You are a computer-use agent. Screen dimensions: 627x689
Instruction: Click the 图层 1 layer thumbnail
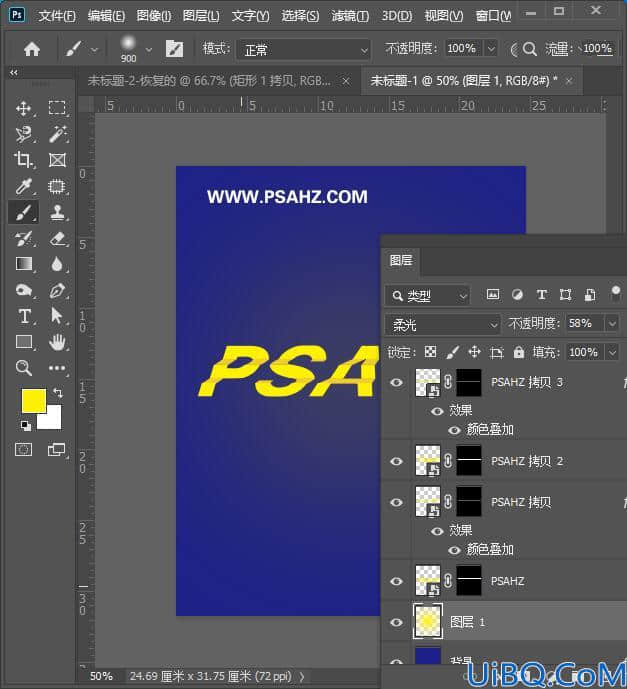[x=428, y=621]
